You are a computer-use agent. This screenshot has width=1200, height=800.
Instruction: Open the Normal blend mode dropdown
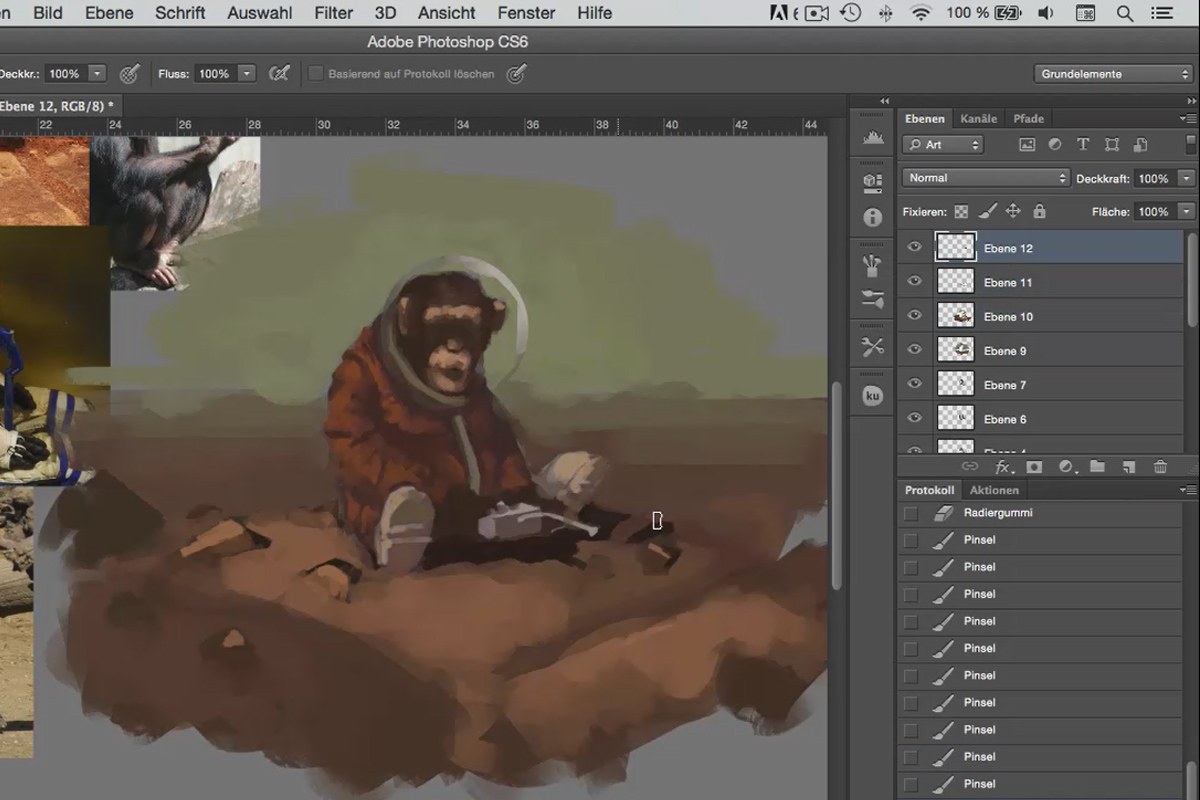click(x=986, y=178)
